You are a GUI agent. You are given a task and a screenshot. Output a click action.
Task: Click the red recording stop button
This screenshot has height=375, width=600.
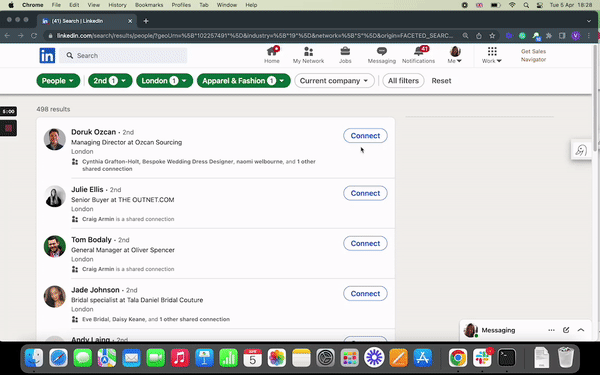tap(8, 128)
